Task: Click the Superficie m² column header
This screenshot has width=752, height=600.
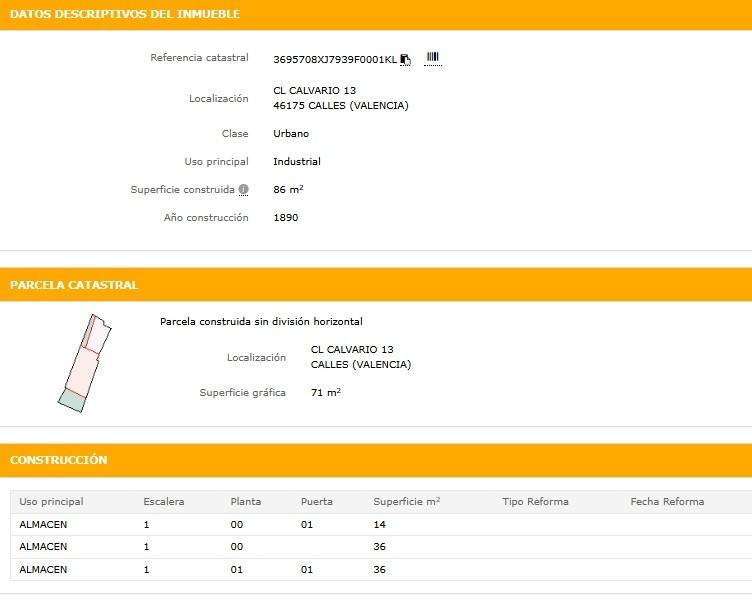Action: 406,502
